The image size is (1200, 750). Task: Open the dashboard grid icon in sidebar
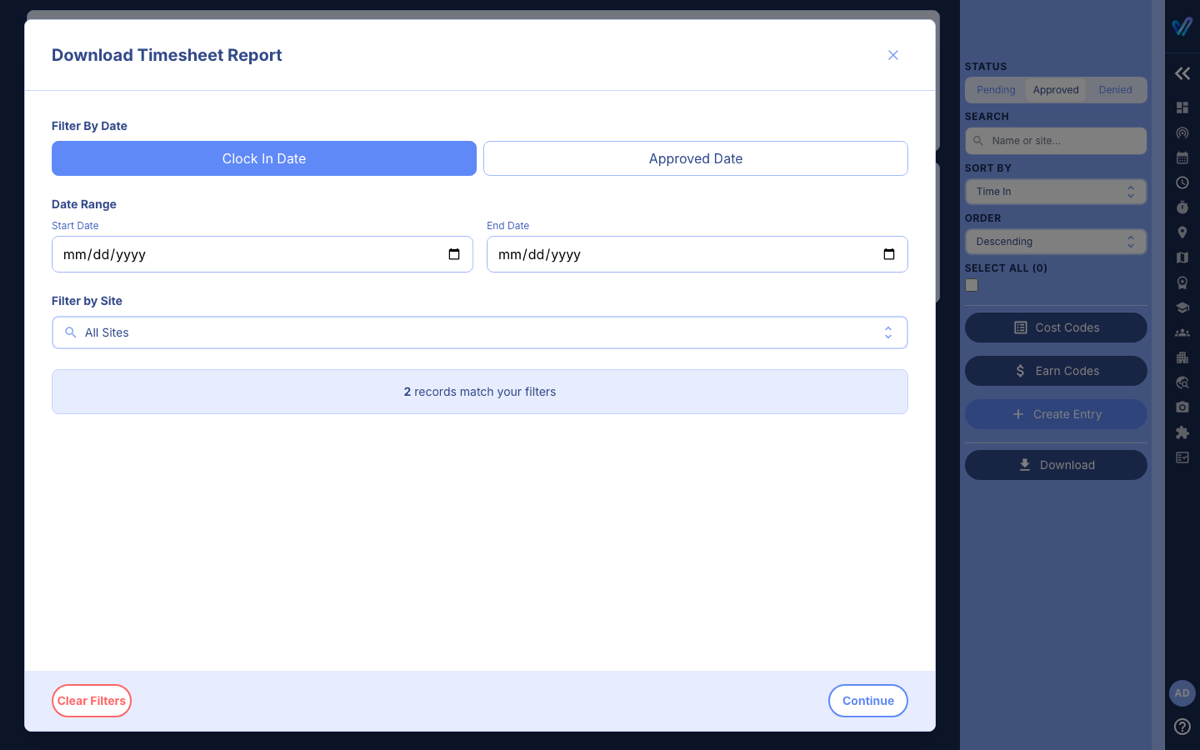point(1182,107)
